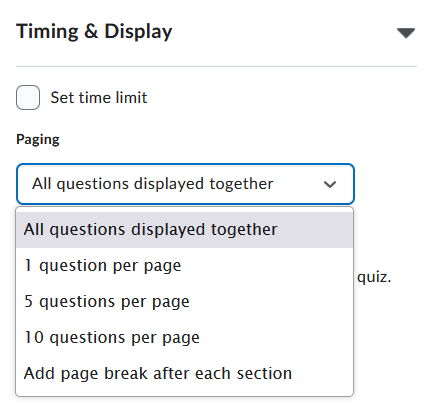Choose highlighted All questions displayed together option
The width and height of the screenshot is (428, 404).
[184, 230]
